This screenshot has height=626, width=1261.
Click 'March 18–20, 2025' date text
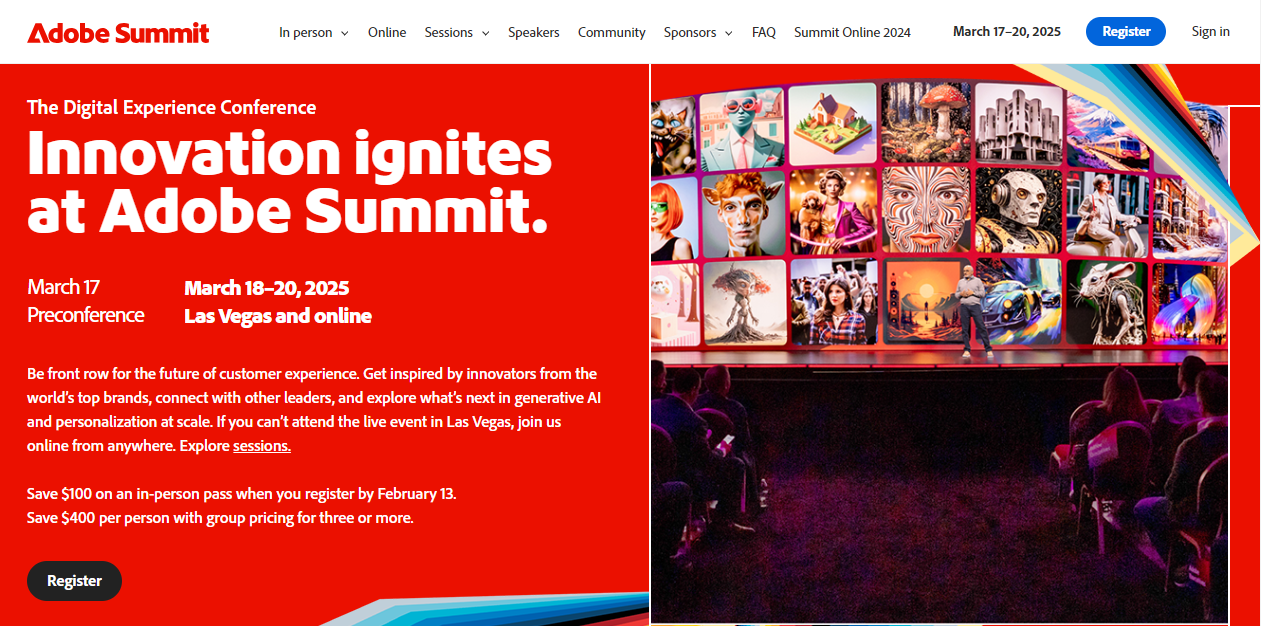(x=267, y=288)
